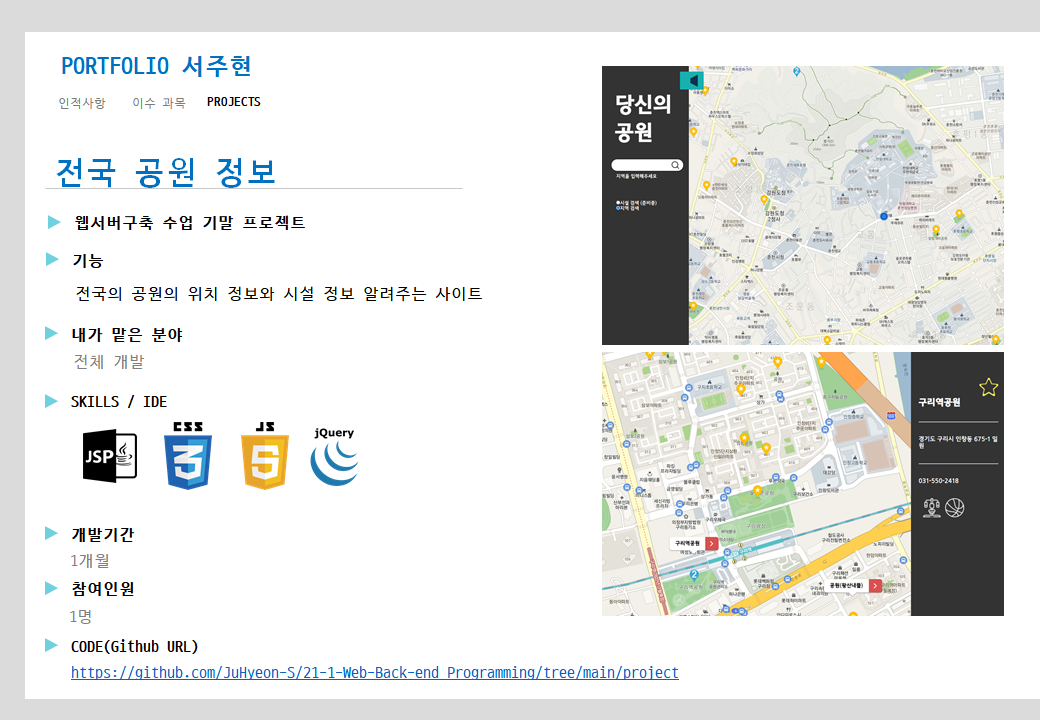Select the basketball facility icon
Viewport: 1040px width, 720px height.
click(954, 508)
